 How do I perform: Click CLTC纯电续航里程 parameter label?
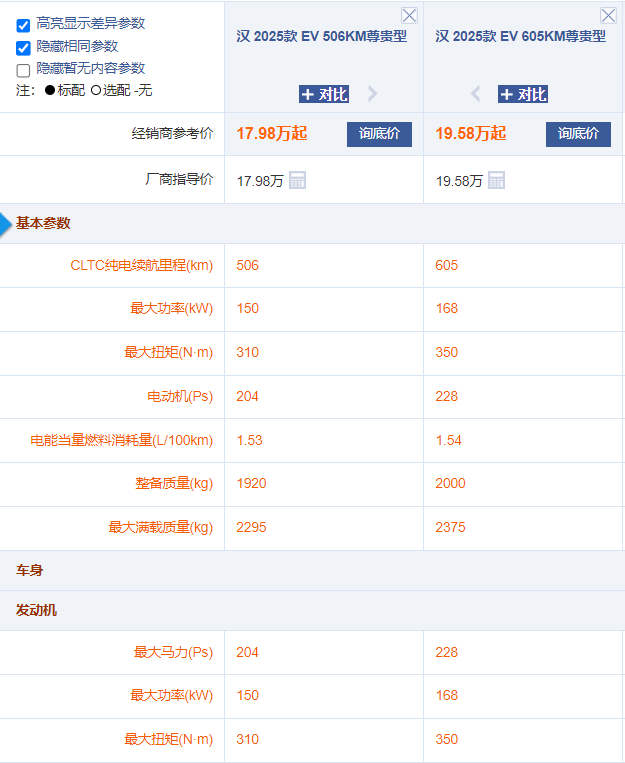pyautogui.click(x=141, y=265)
